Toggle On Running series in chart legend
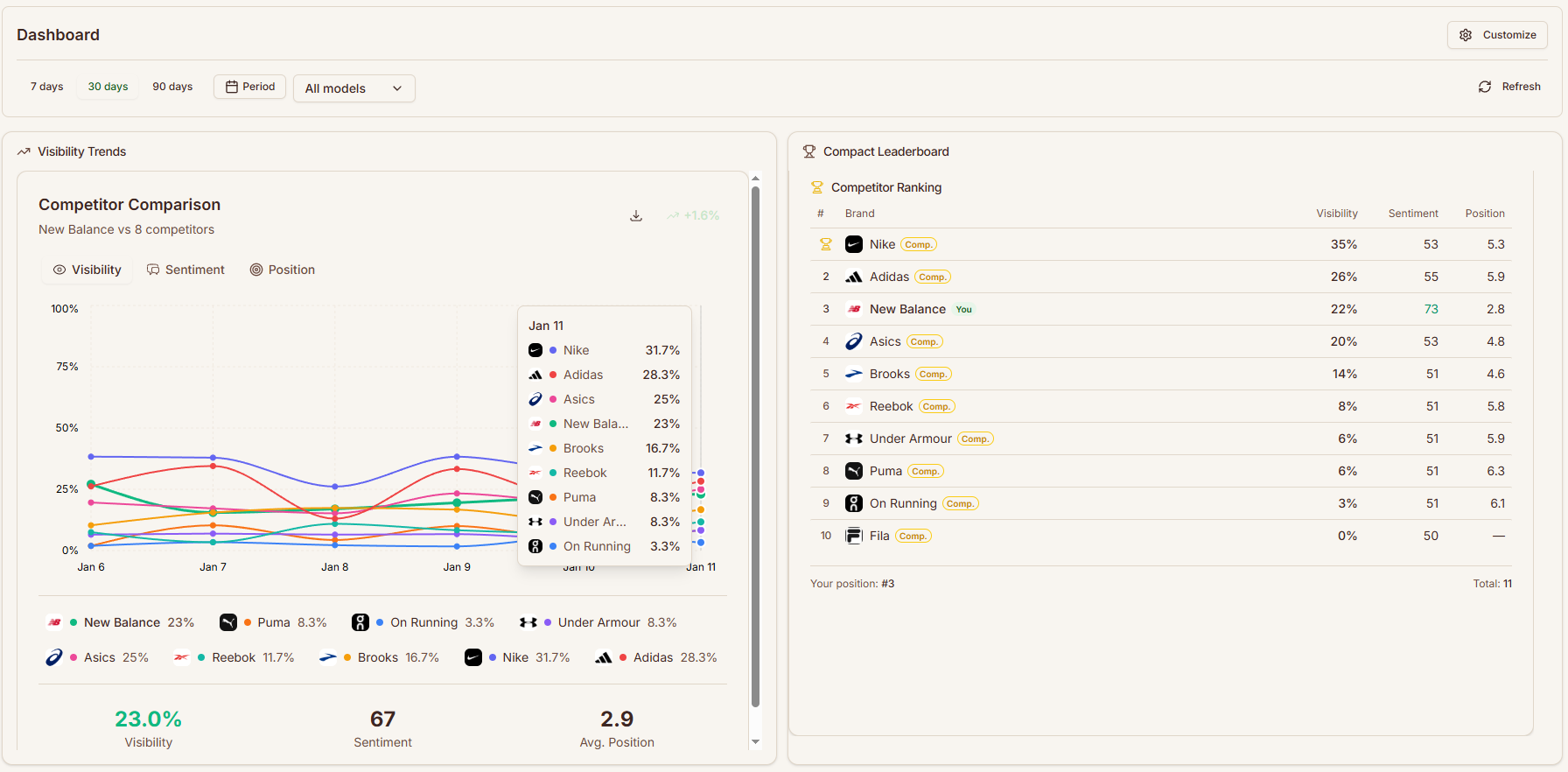This screenshot has height=772, width=1568. 423,622
